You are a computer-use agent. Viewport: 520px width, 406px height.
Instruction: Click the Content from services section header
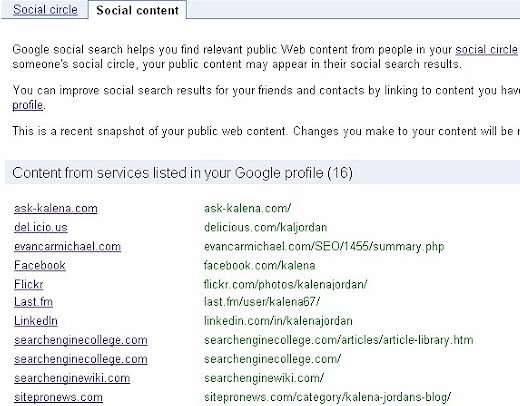click(262, 173)
